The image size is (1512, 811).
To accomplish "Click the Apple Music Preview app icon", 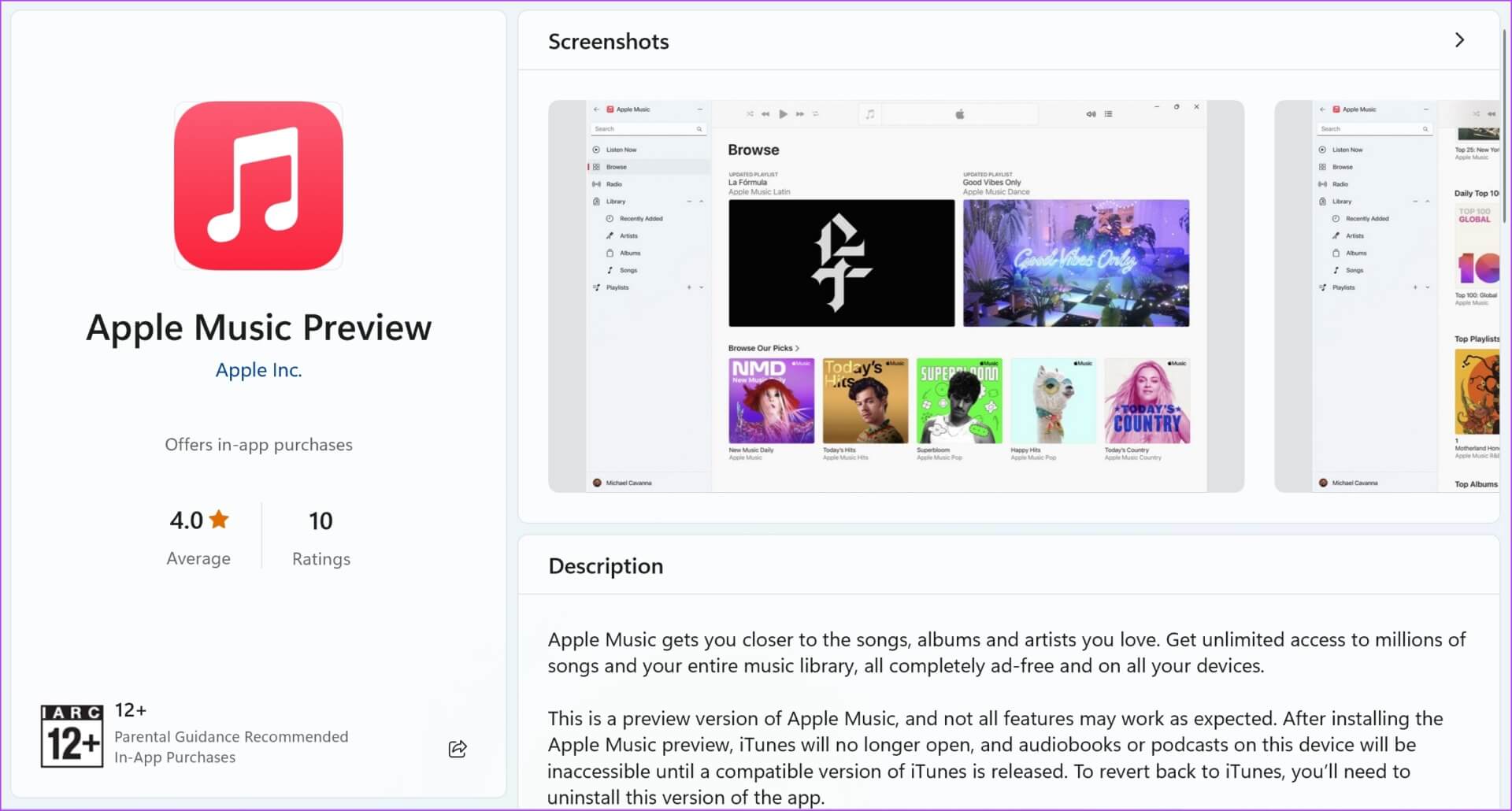I will (x=258, y=185).
